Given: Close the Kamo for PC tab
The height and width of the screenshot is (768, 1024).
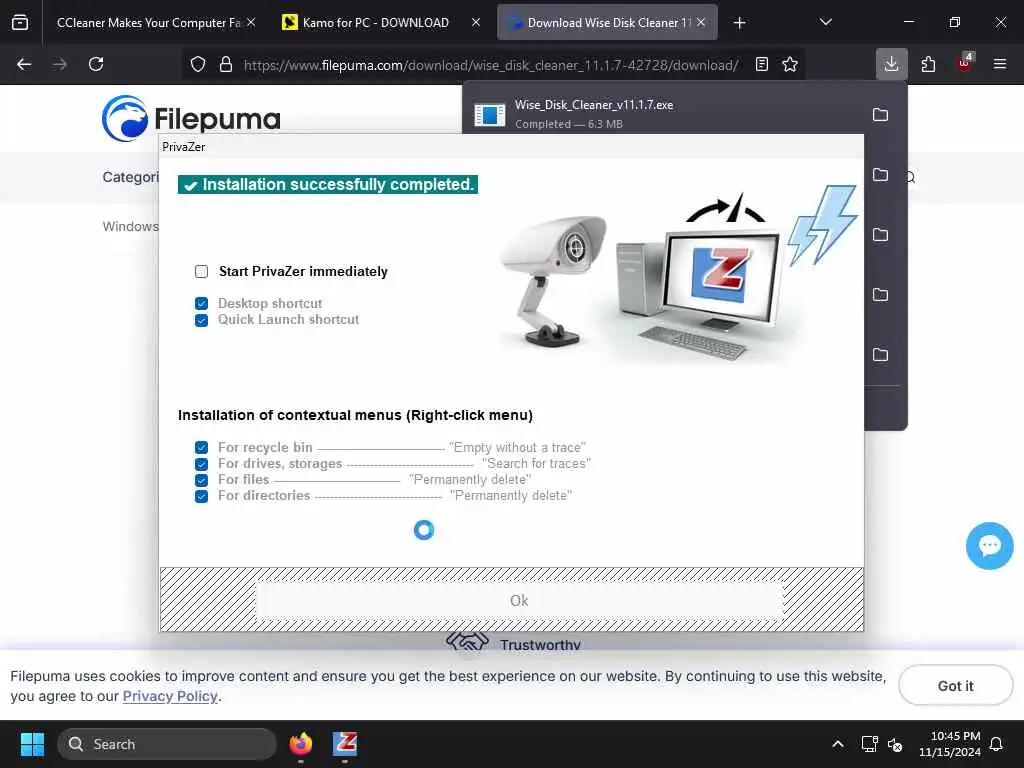Looking at the screenshot, I should [x=476, y=22].
